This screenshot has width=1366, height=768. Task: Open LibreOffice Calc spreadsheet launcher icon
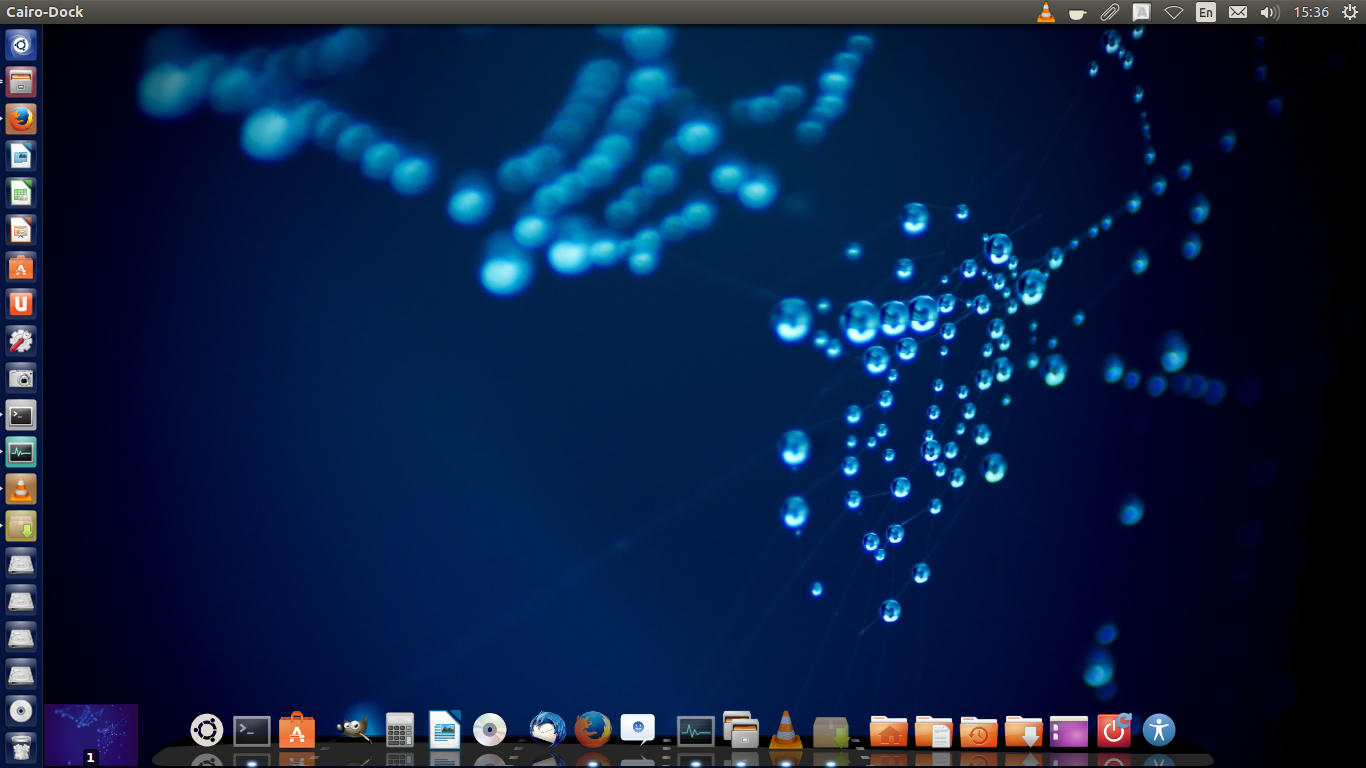click(21, 193)
